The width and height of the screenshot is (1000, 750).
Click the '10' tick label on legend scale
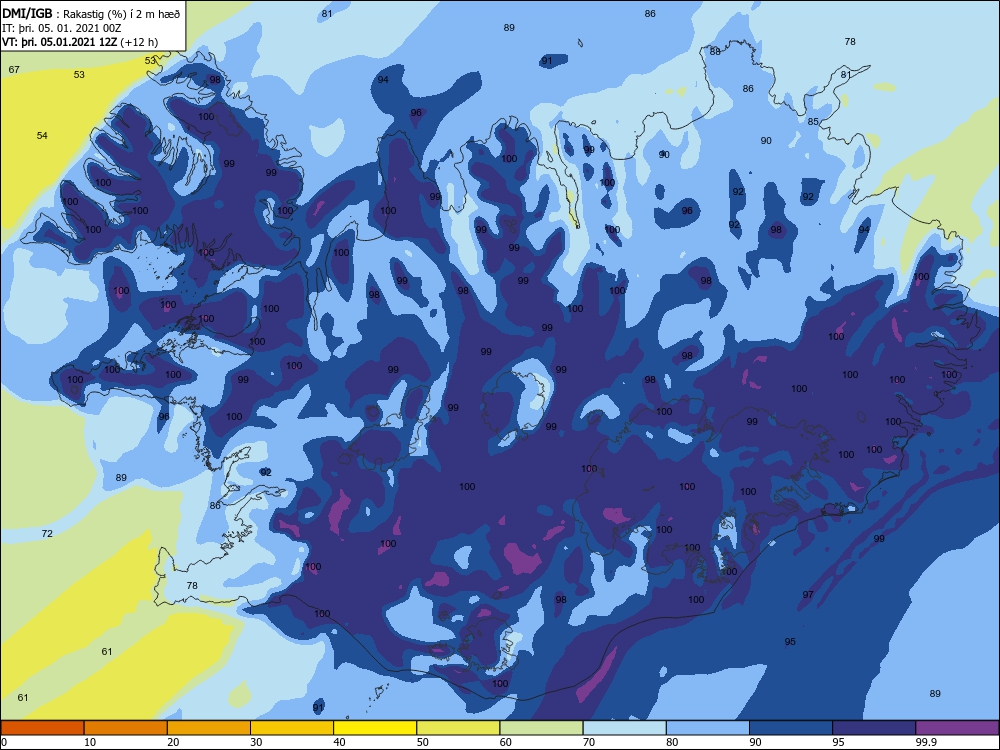(90, 742)
